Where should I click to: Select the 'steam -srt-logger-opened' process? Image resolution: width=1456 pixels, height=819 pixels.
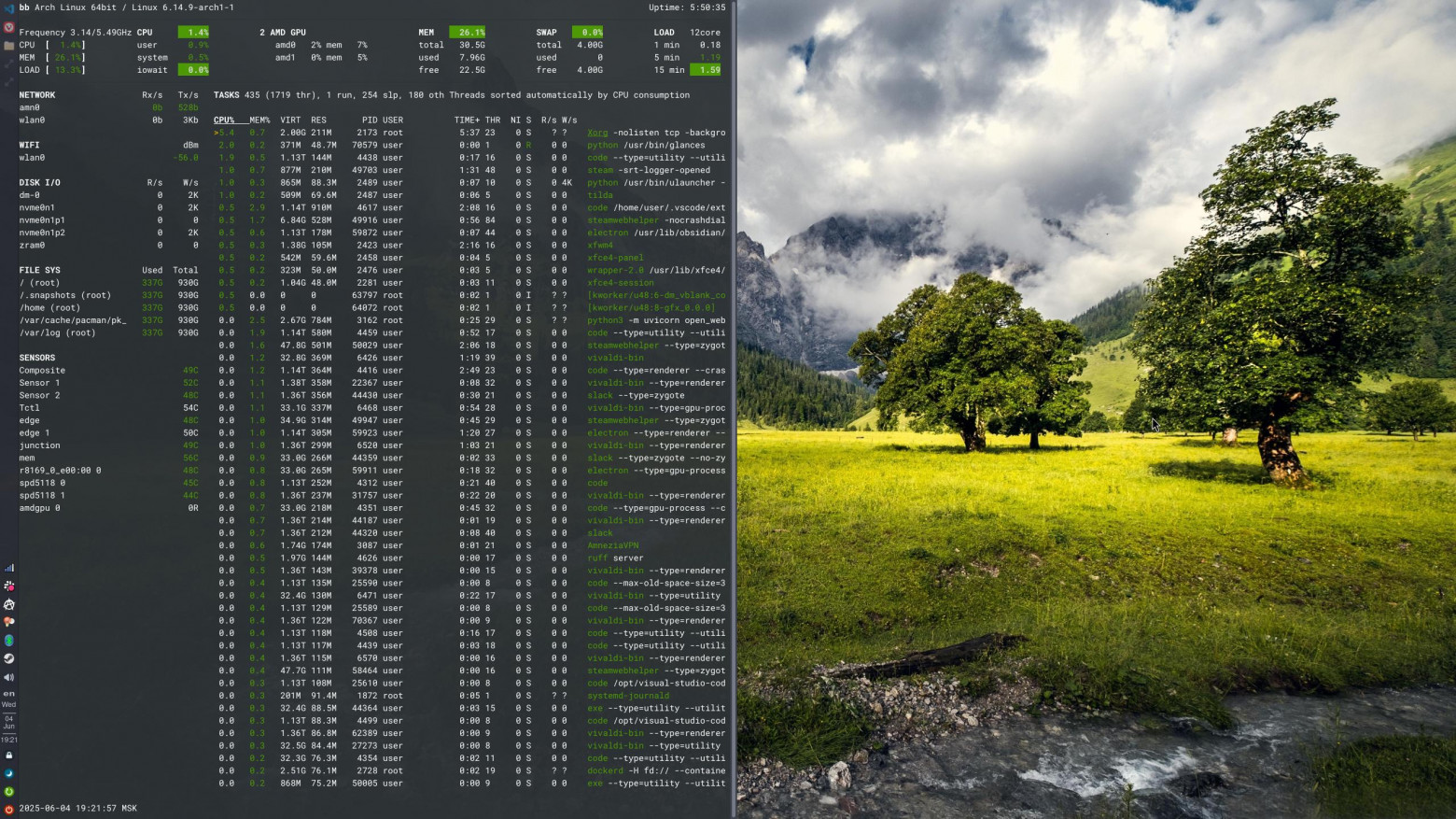[469, 171]
